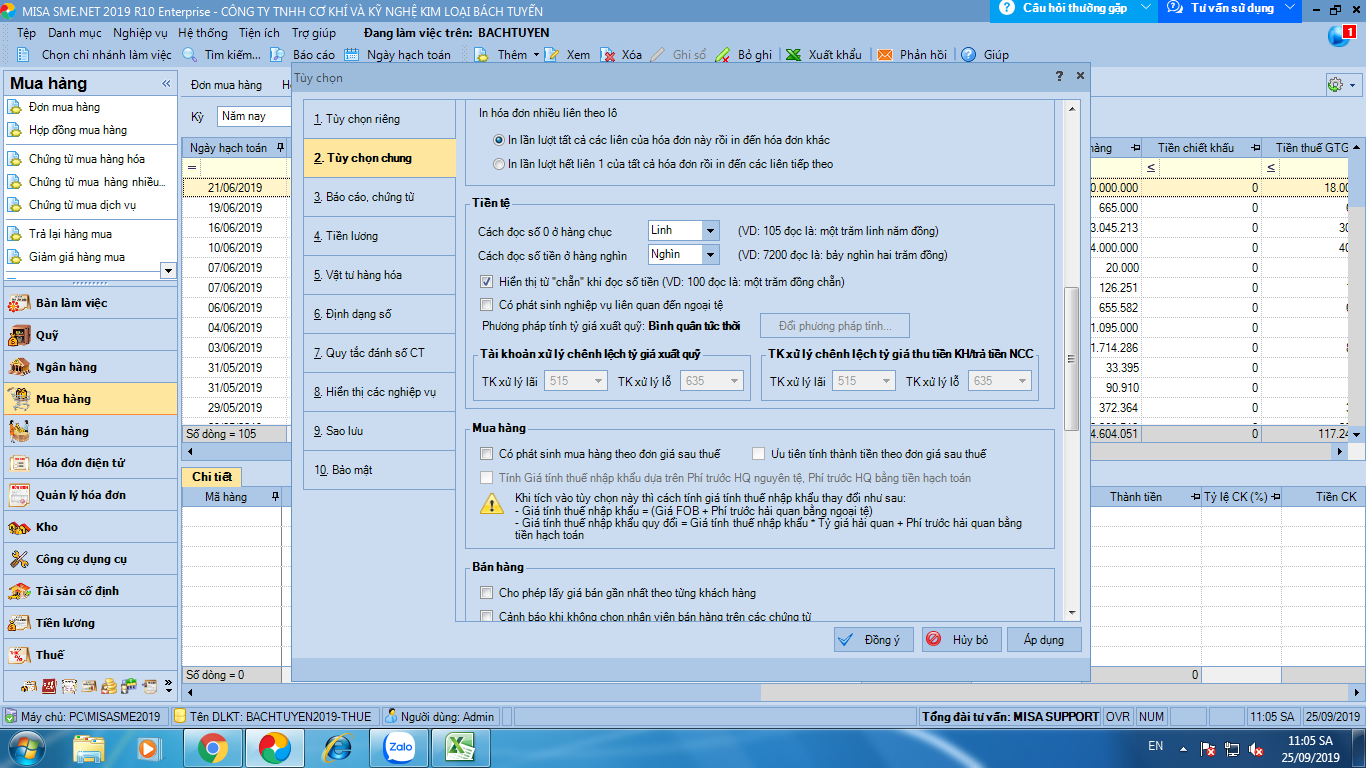This screenshot has height=768, width=1366.
Task: Click the Bỏ ghi toolbar icon
Action: click(723, 55)
